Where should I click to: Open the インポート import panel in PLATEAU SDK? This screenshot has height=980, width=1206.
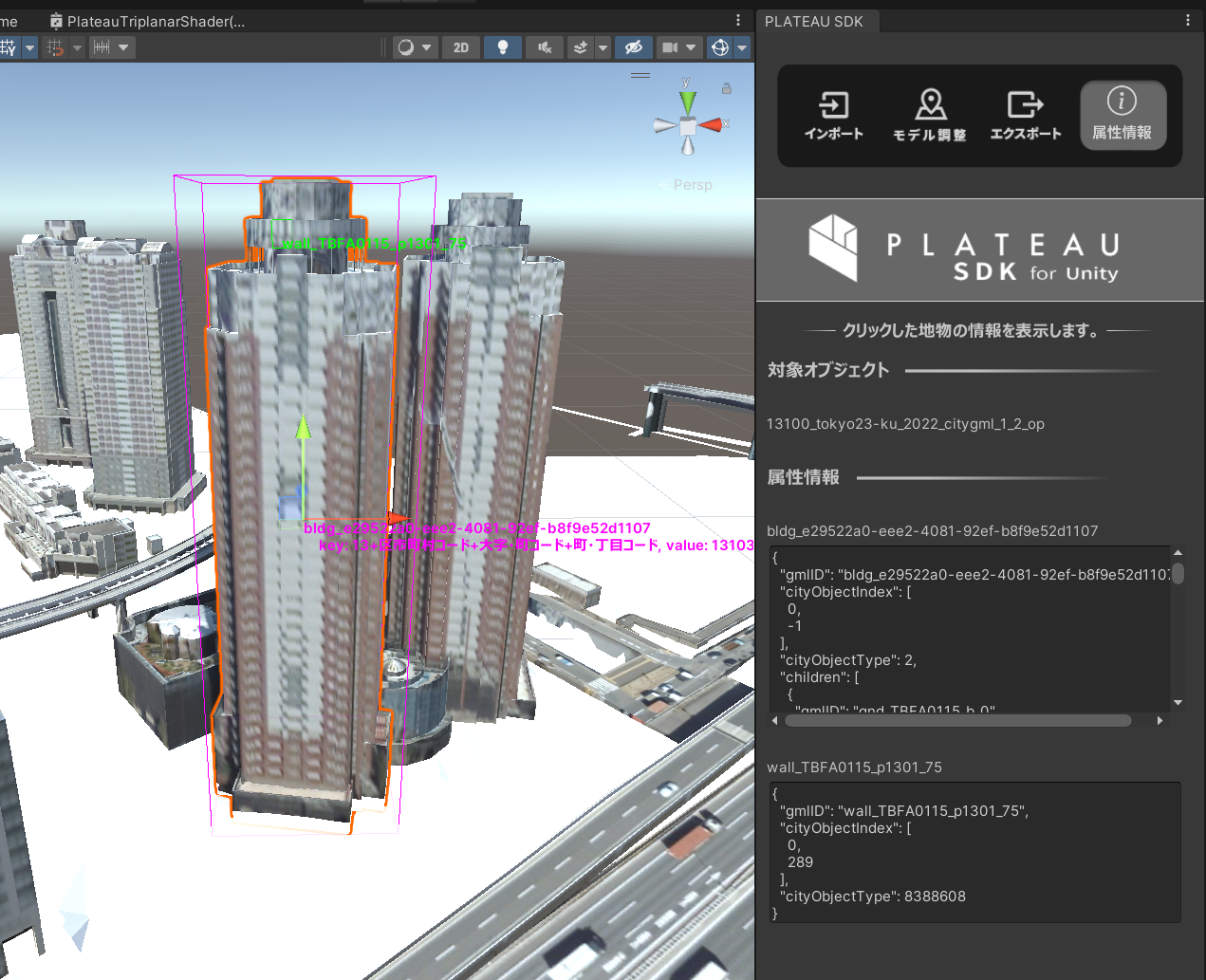tap(833, 115)
